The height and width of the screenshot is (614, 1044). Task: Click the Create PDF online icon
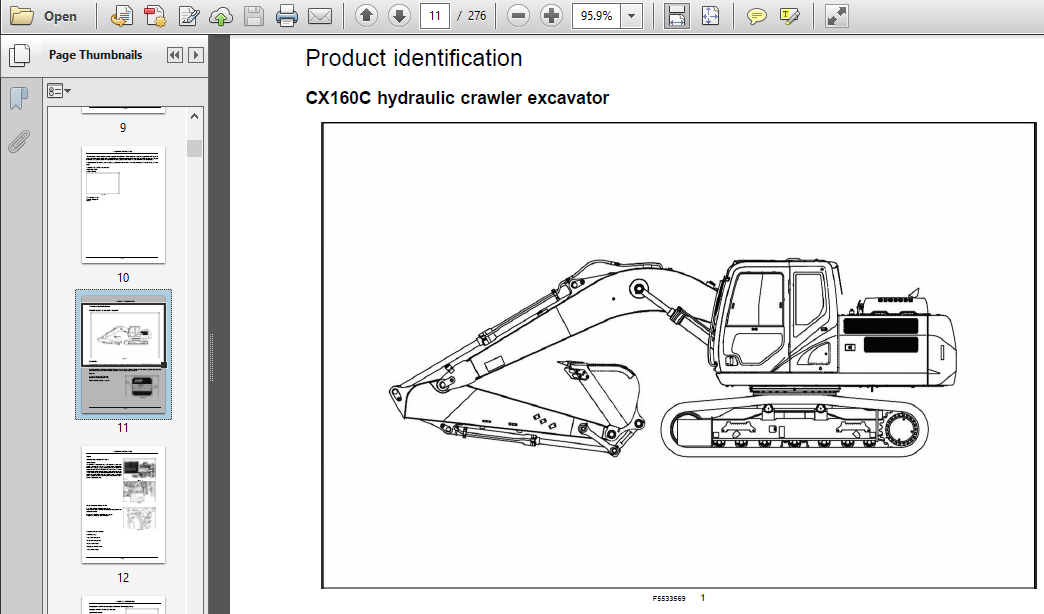(121, 16)
